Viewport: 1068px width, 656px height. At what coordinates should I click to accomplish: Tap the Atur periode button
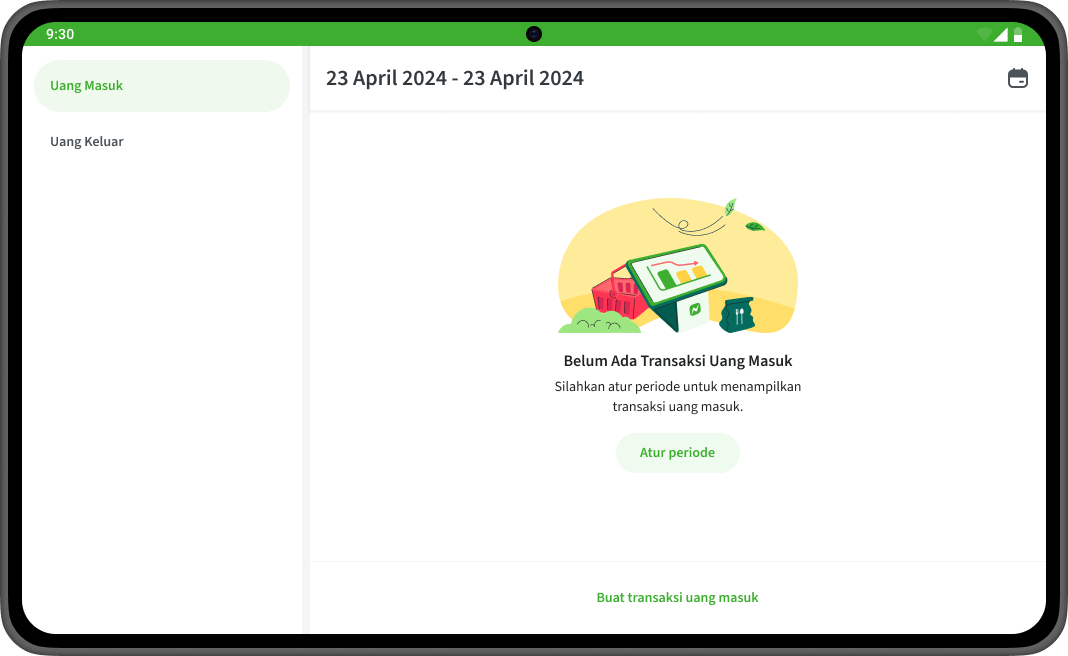click(678, 453)
